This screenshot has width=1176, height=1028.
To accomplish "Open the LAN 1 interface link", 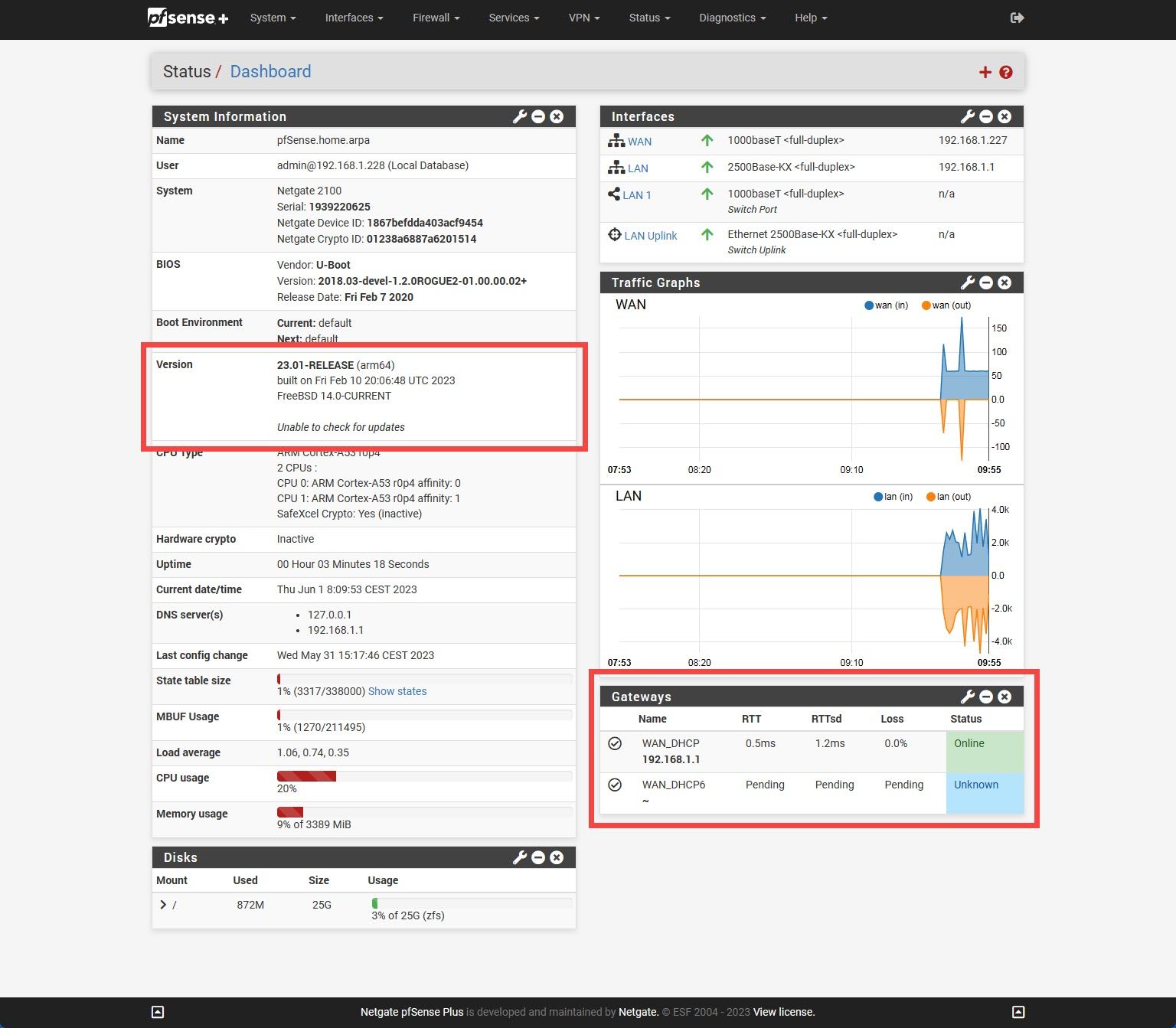I will tap(637, 195).
